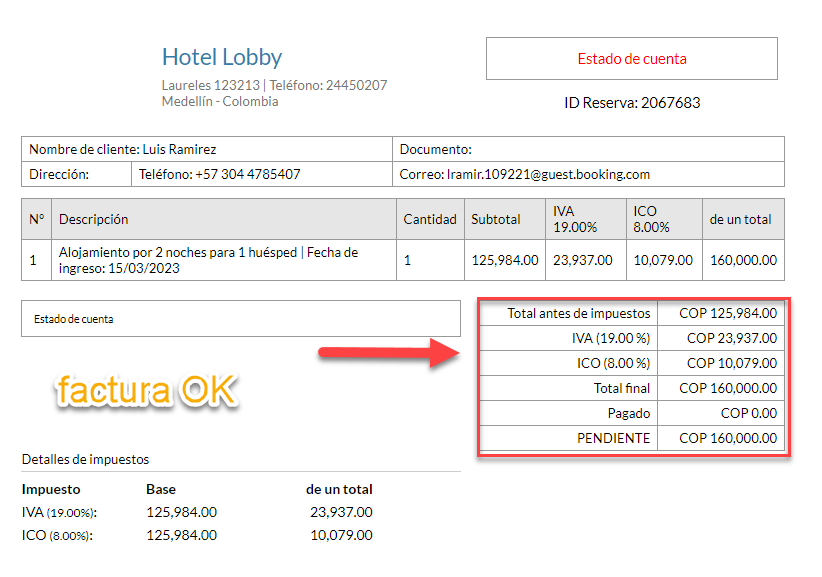Click the Hotel Lobby title
The width and height of the screenshot is (822, 577).
click(222, 57)
